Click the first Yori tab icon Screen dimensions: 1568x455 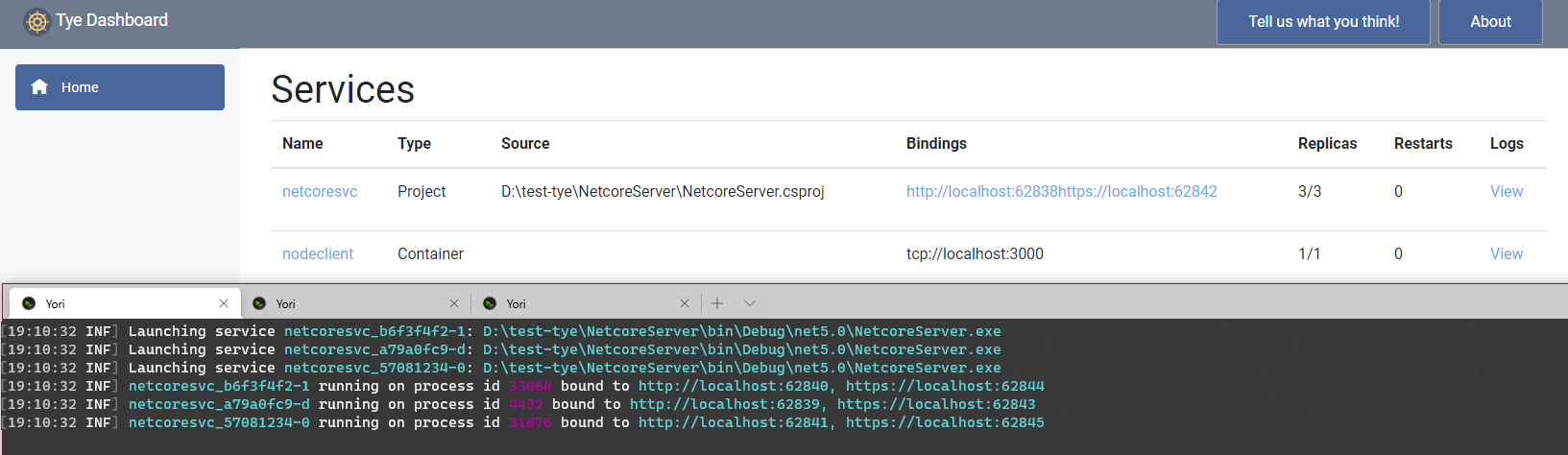point(29,303)
